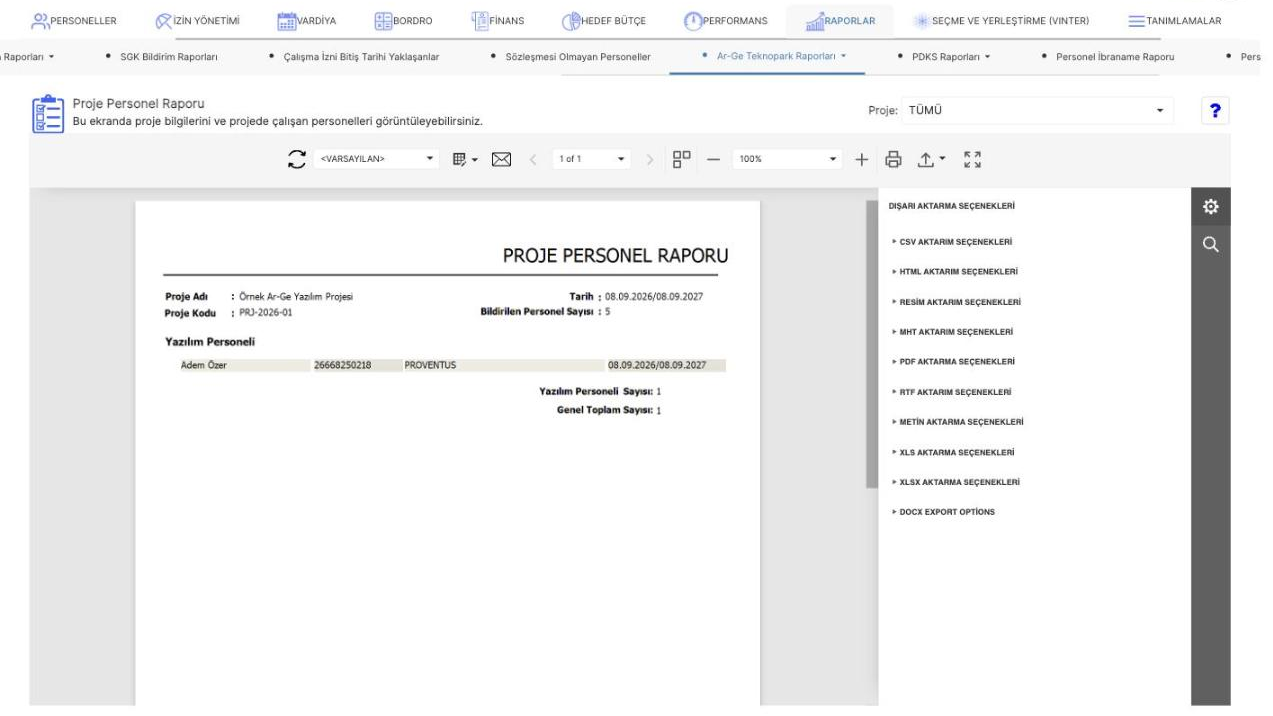Click the report preview vertical scrollbar
Screen dimensions: 1273x716
coord(872,343)
